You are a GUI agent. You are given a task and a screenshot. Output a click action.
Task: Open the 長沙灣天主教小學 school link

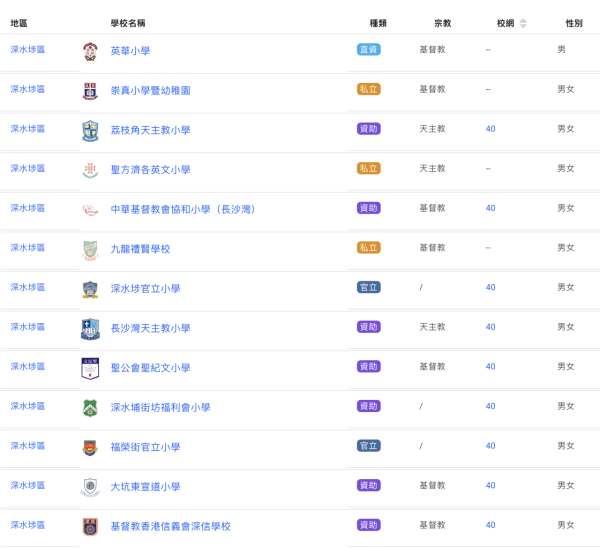click(150, 328)
